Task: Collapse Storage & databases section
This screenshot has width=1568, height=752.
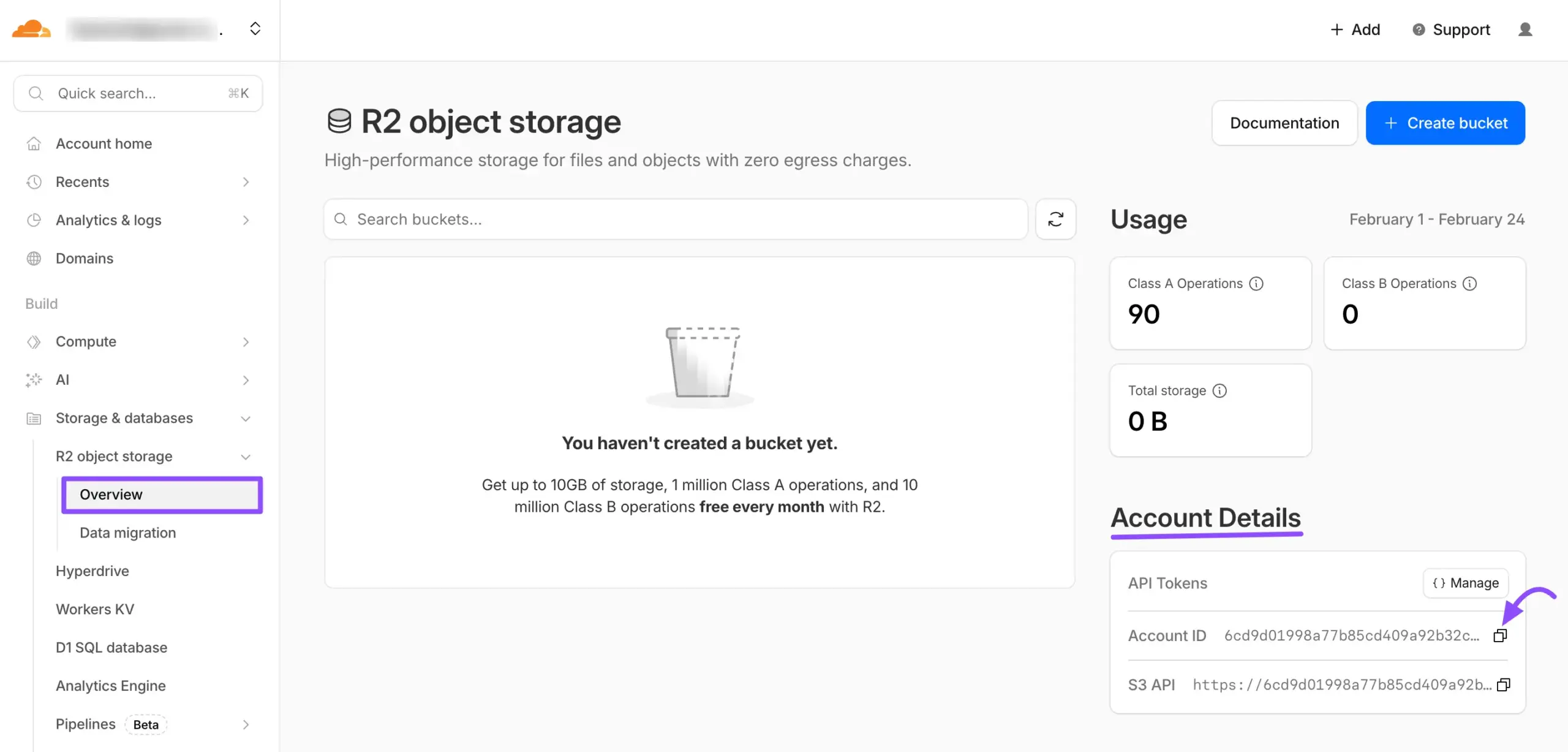Action: tap(246, 419)
